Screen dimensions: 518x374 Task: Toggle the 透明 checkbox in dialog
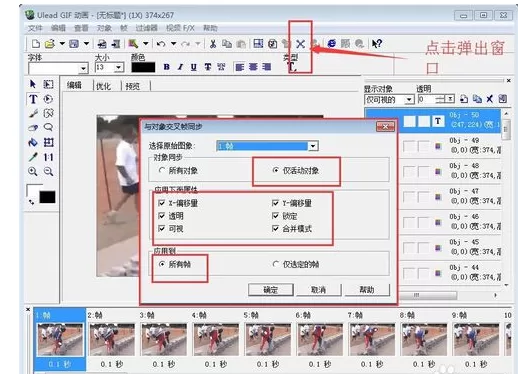tap(162, 216)
